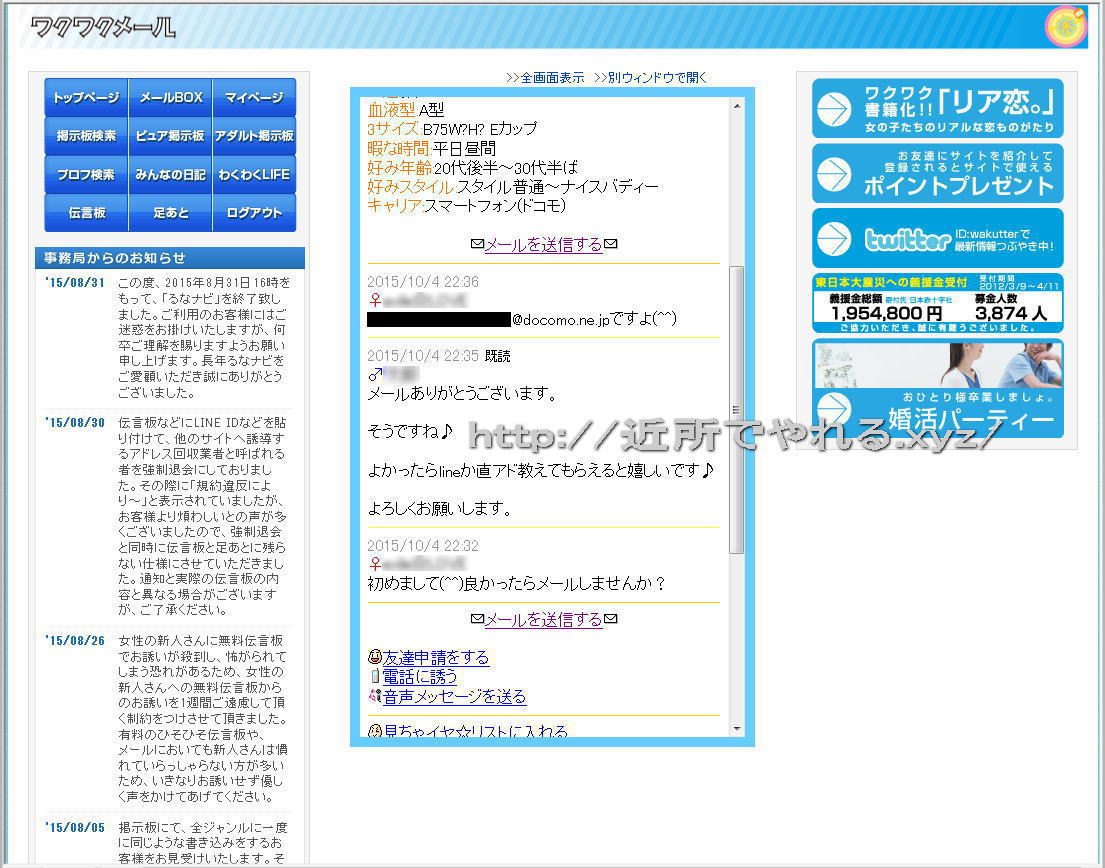Screen dimensions: 1105x868
Task: Go to マイページ
Action: (254, 98)
